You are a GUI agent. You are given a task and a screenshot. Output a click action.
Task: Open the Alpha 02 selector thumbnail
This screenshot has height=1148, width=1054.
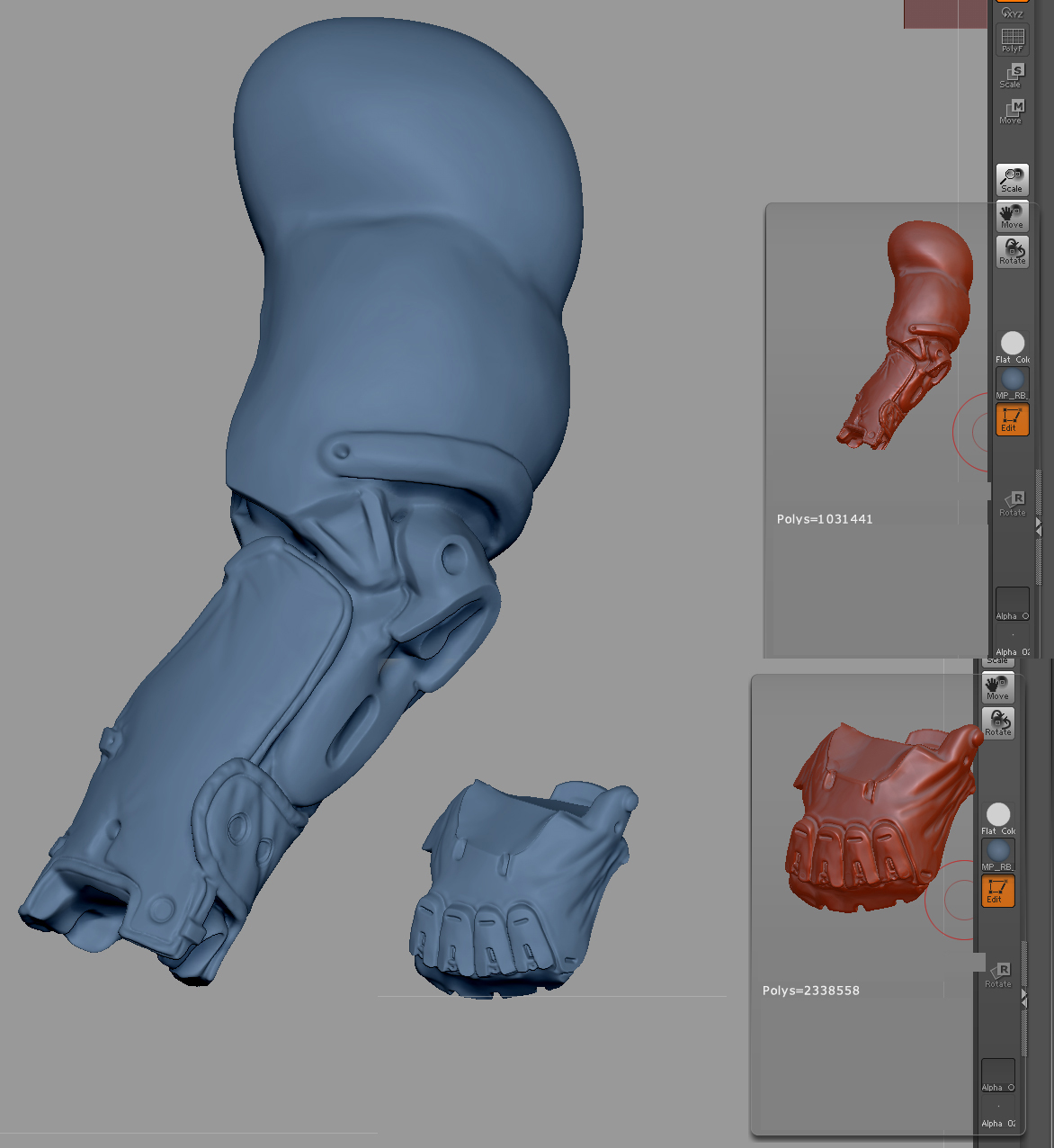[1013, 636]
